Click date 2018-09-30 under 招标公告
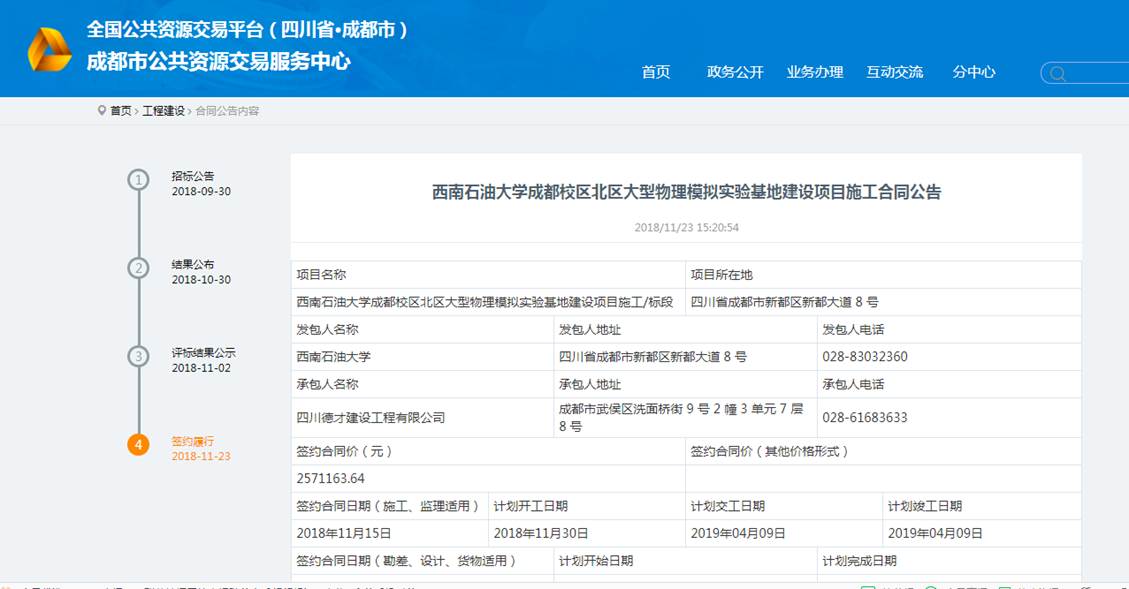1129x589 pixels. pos(201,192)
